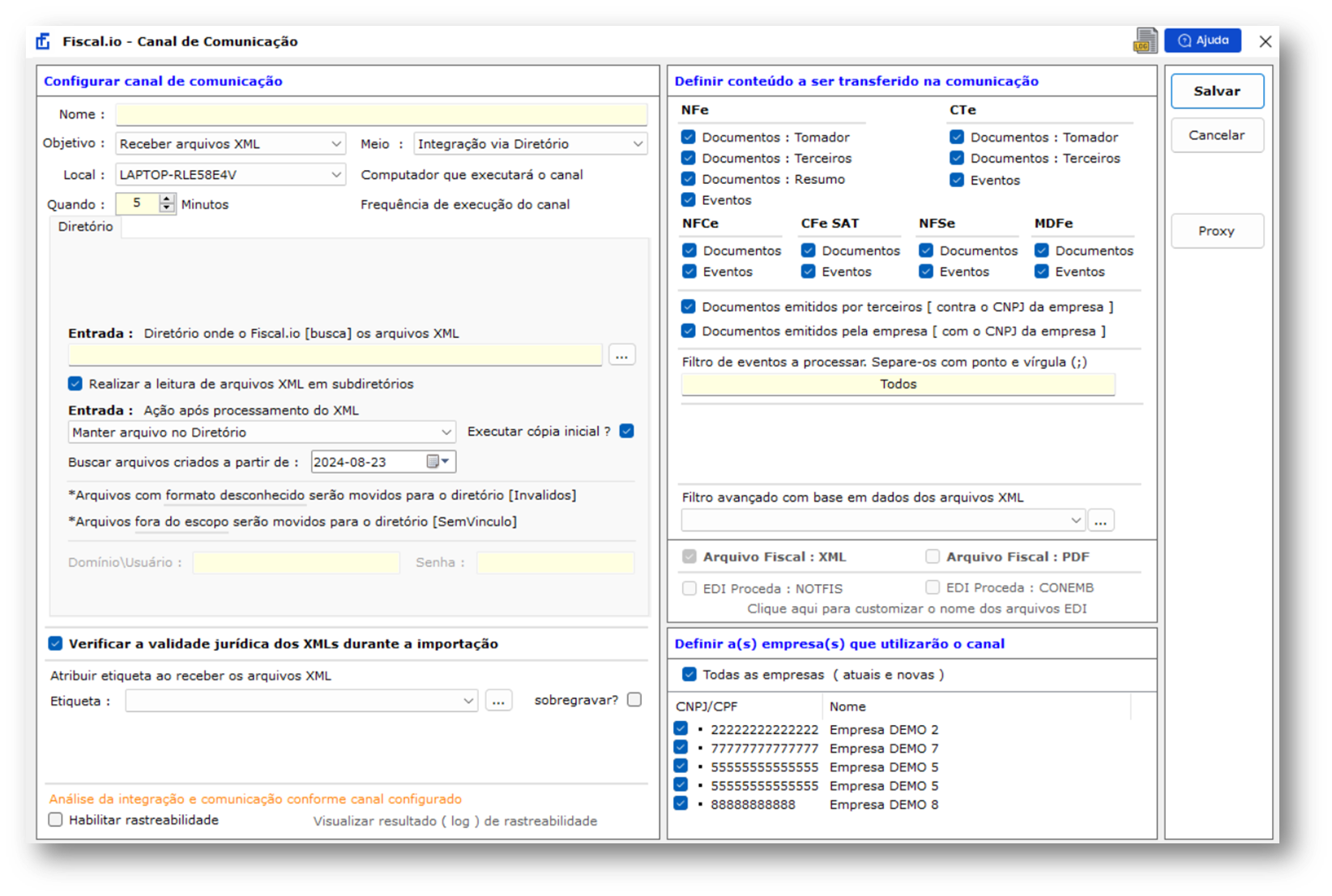
Task: Toggle reading XML in subdirectories checkbox
Action: tap(75, 383)
